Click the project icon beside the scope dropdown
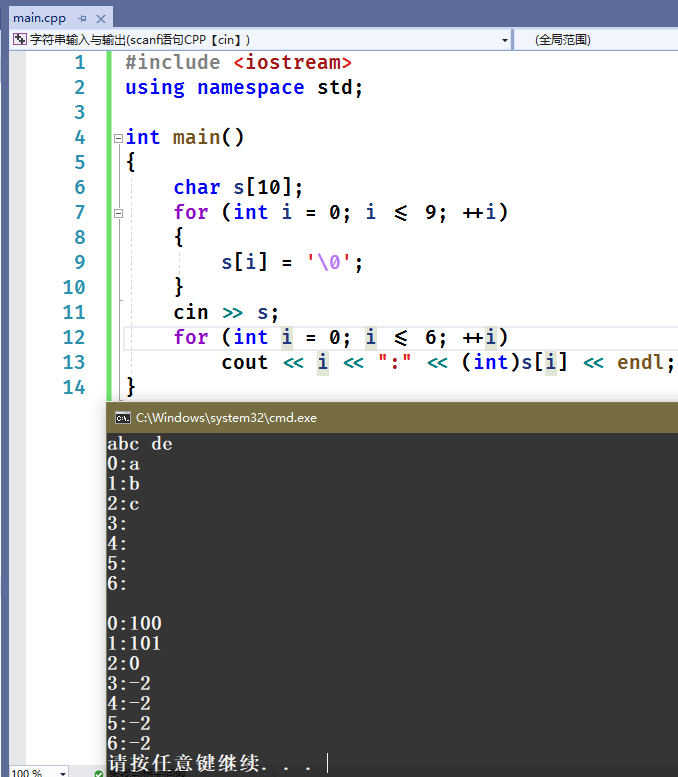Image resolution: width=678 pixels, height=777 pixels. pyautogui.click(x=20, y=39)
